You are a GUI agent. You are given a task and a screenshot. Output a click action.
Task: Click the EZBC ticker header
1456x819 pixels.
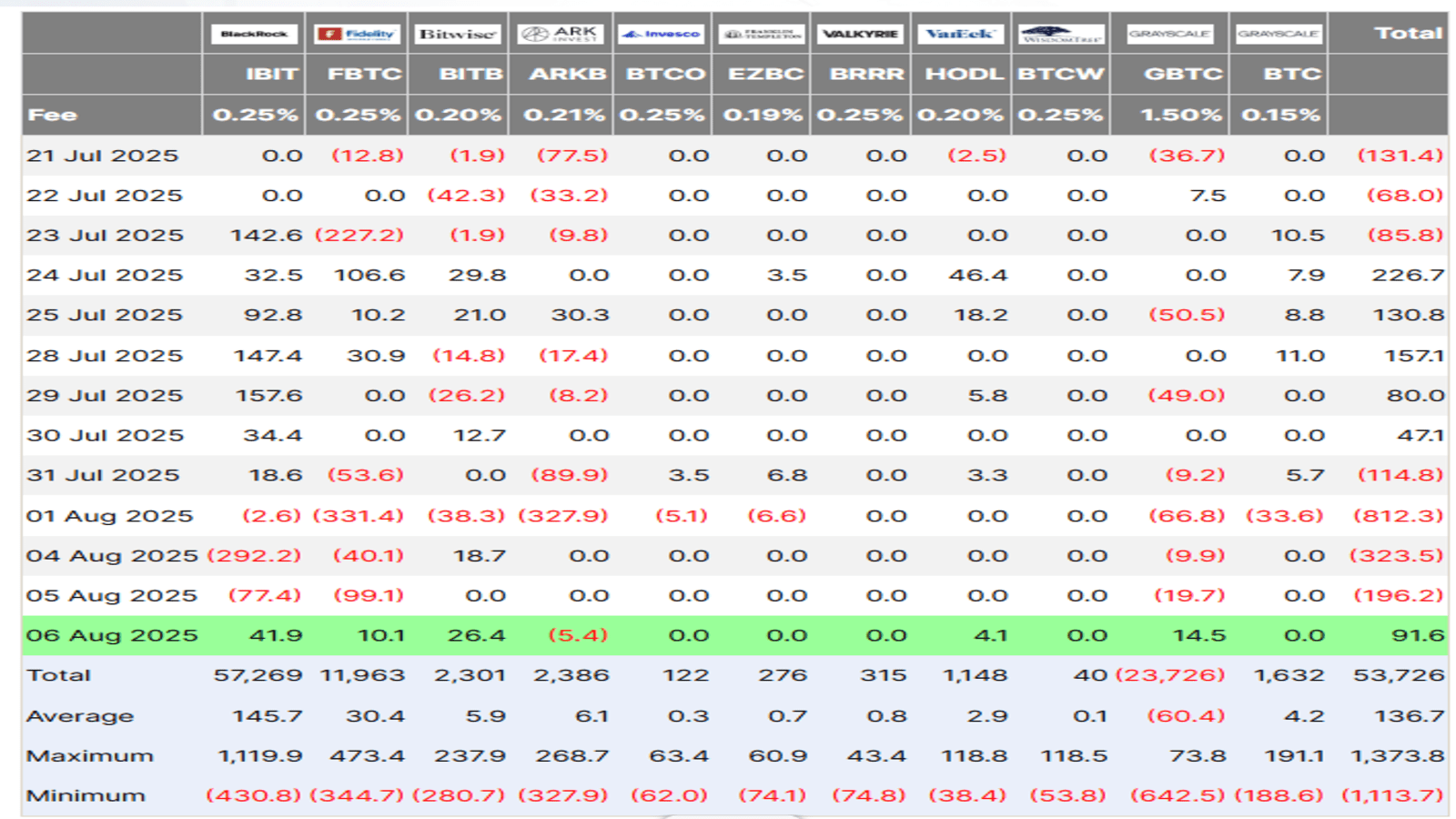point(766,75)
